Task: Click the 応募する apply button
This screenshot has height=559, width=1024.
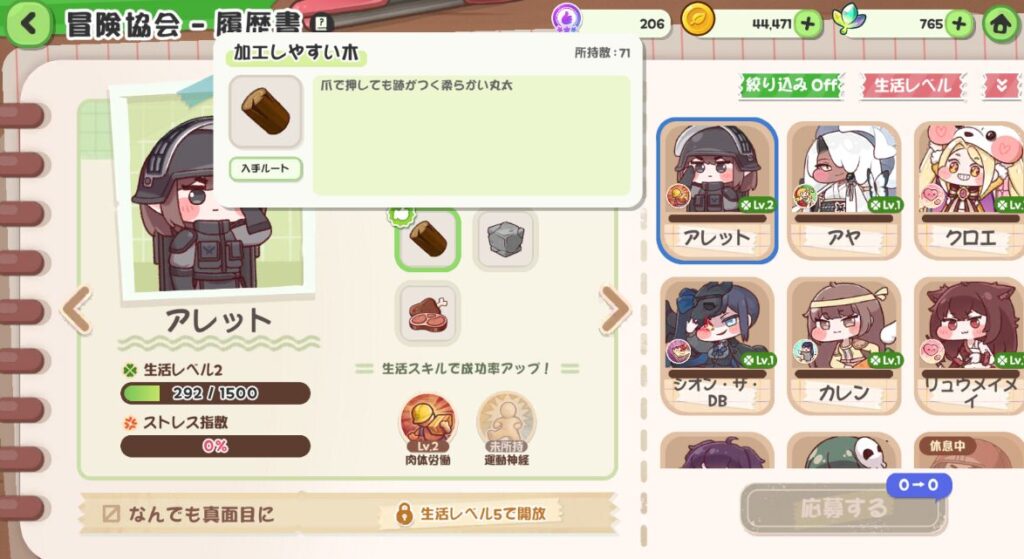Action: click(x=843, y=509)
